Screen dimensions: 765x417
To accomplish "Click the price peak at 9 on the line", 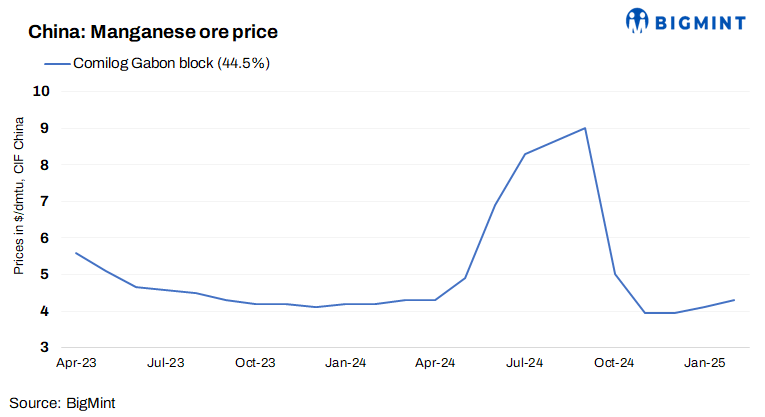I will coord(584,128).
